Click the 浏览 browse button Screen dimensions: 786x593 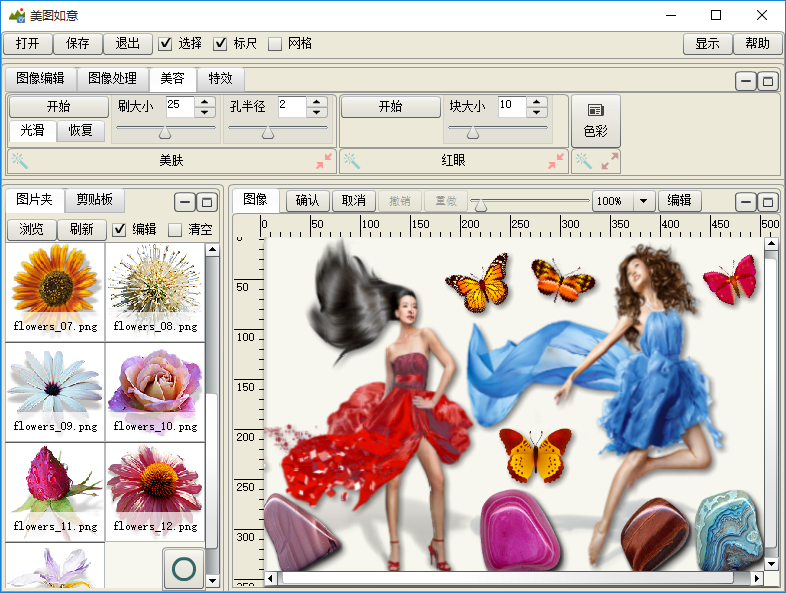pos(32,230)
